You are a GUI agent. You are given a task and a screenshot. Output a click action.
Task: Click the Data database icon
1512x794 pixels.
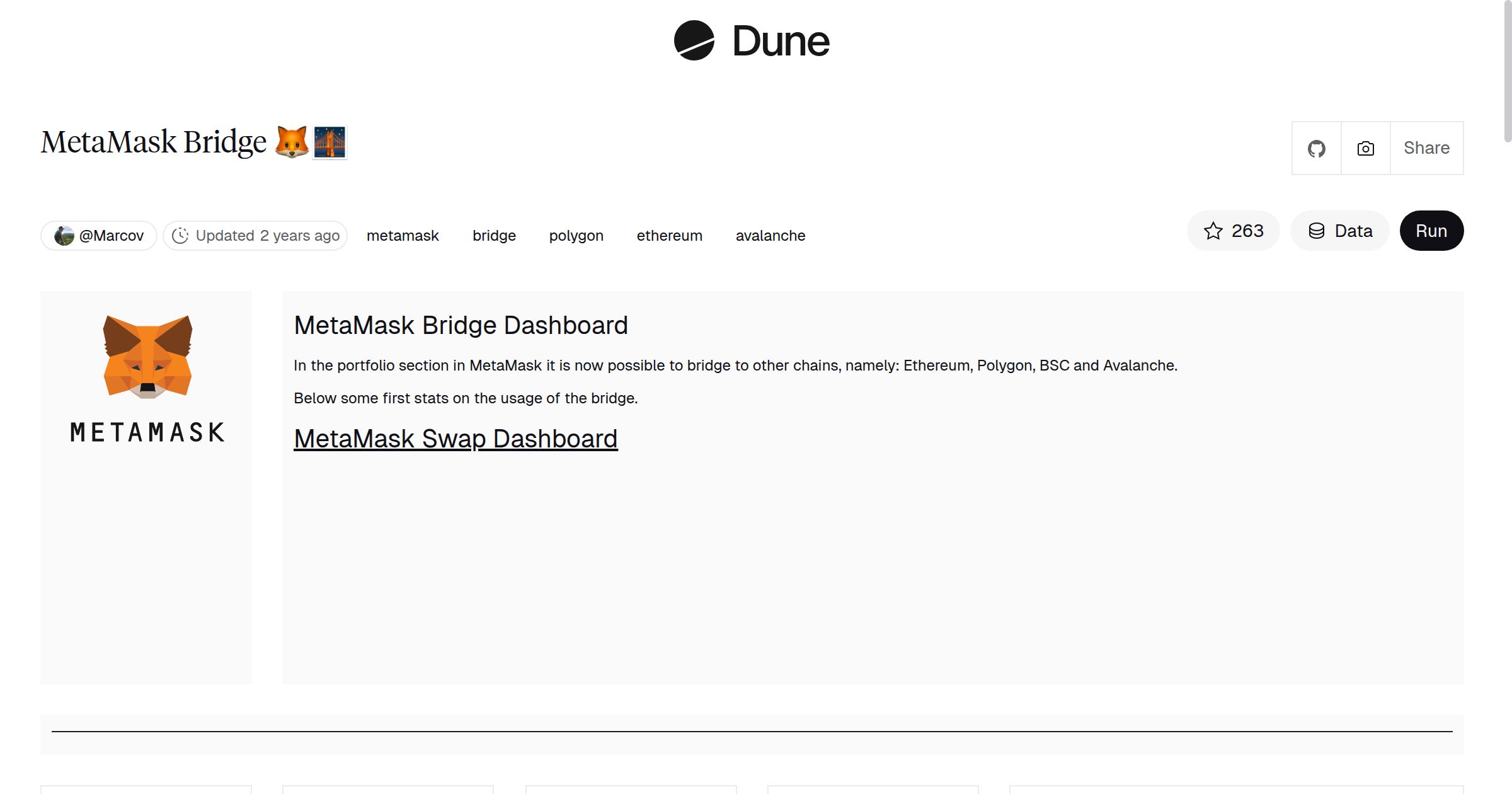1317,231
